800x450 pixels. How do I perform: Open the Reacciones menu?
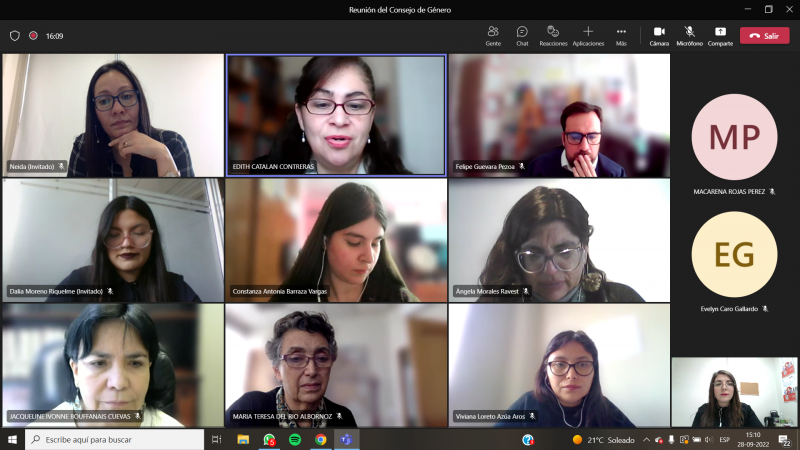click(x=553, y=35)
